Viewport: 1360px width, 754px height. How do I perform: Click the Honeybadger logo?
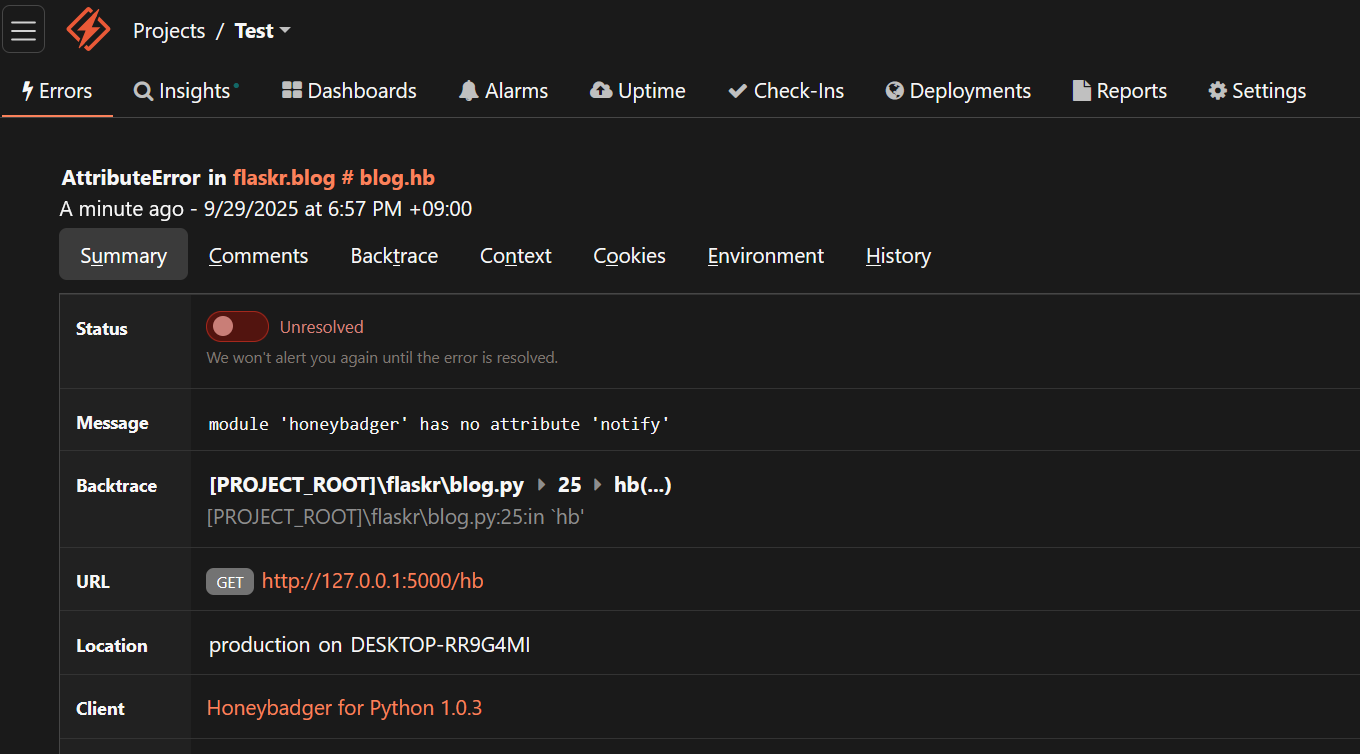[x=87, y=29]
